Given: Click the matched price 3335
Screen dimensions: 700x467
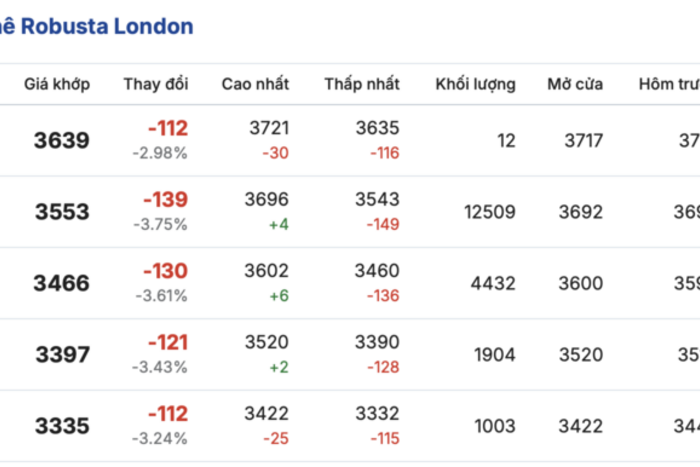Looking at the screenshot, I should pos(62,426).
